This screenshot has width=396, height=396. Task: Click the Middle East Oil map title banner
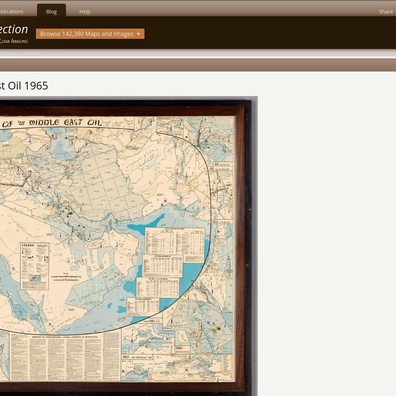(x=52, y=122)
